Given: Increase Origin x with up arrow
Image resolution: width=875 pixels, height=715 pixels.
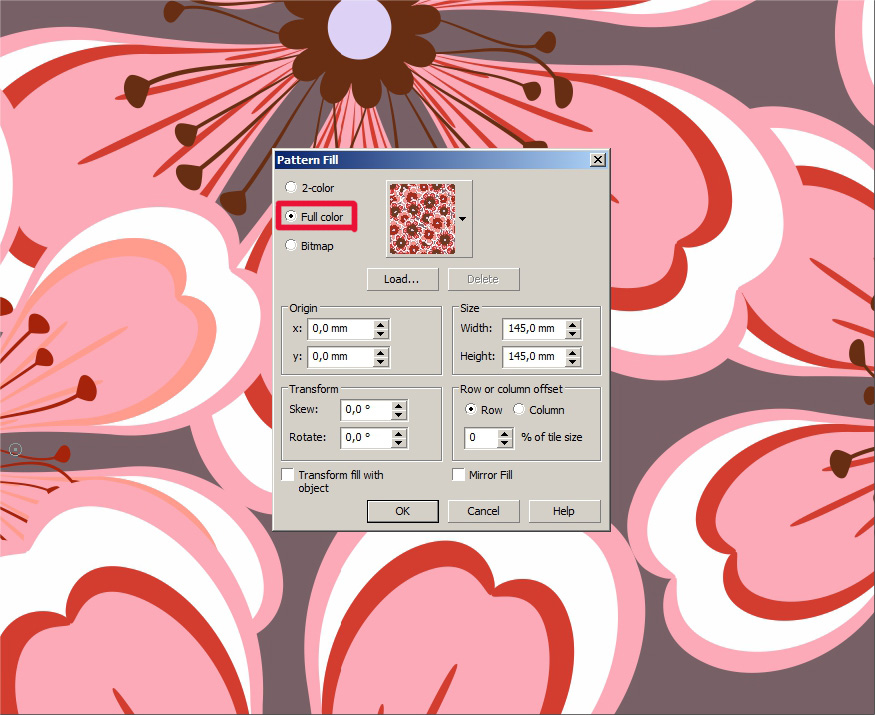Looking at the screenshot, I should (381, 324).
